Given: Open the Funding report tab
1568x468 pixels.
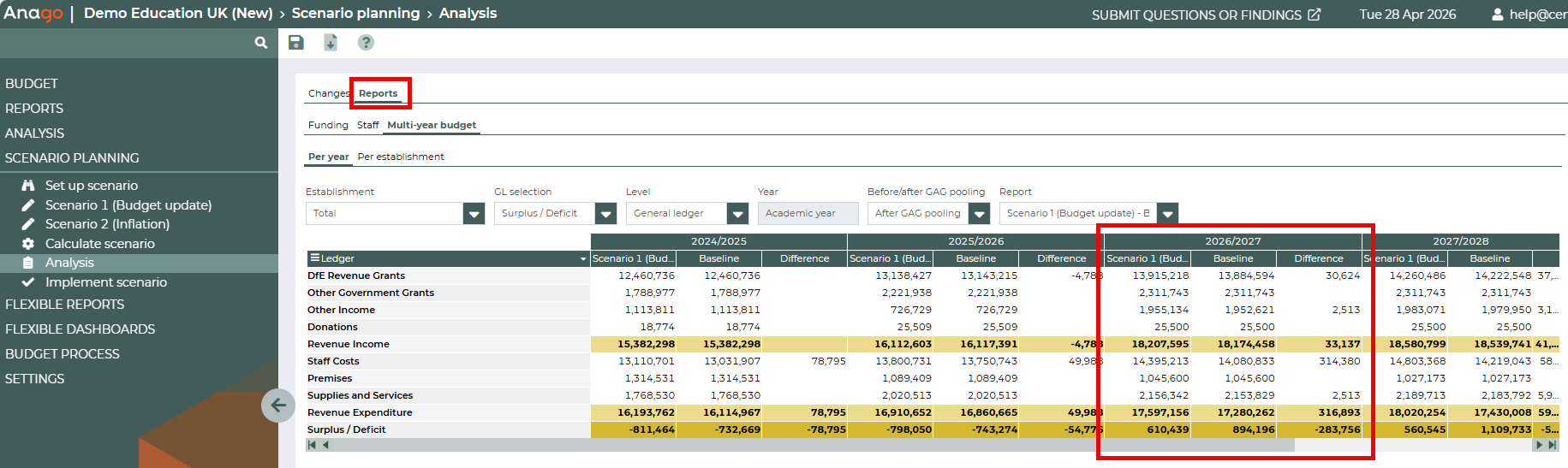Looking at the screenshot, I should pos(328,125).
